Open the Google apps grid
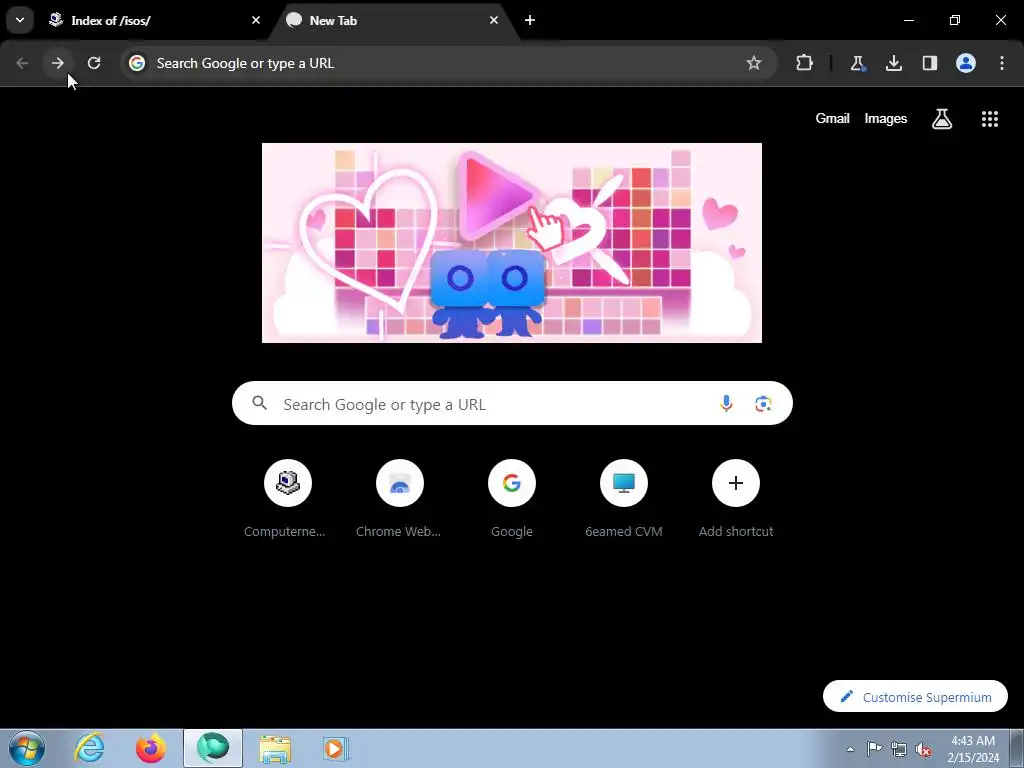1024x768 pixels. tap(990, 119)
